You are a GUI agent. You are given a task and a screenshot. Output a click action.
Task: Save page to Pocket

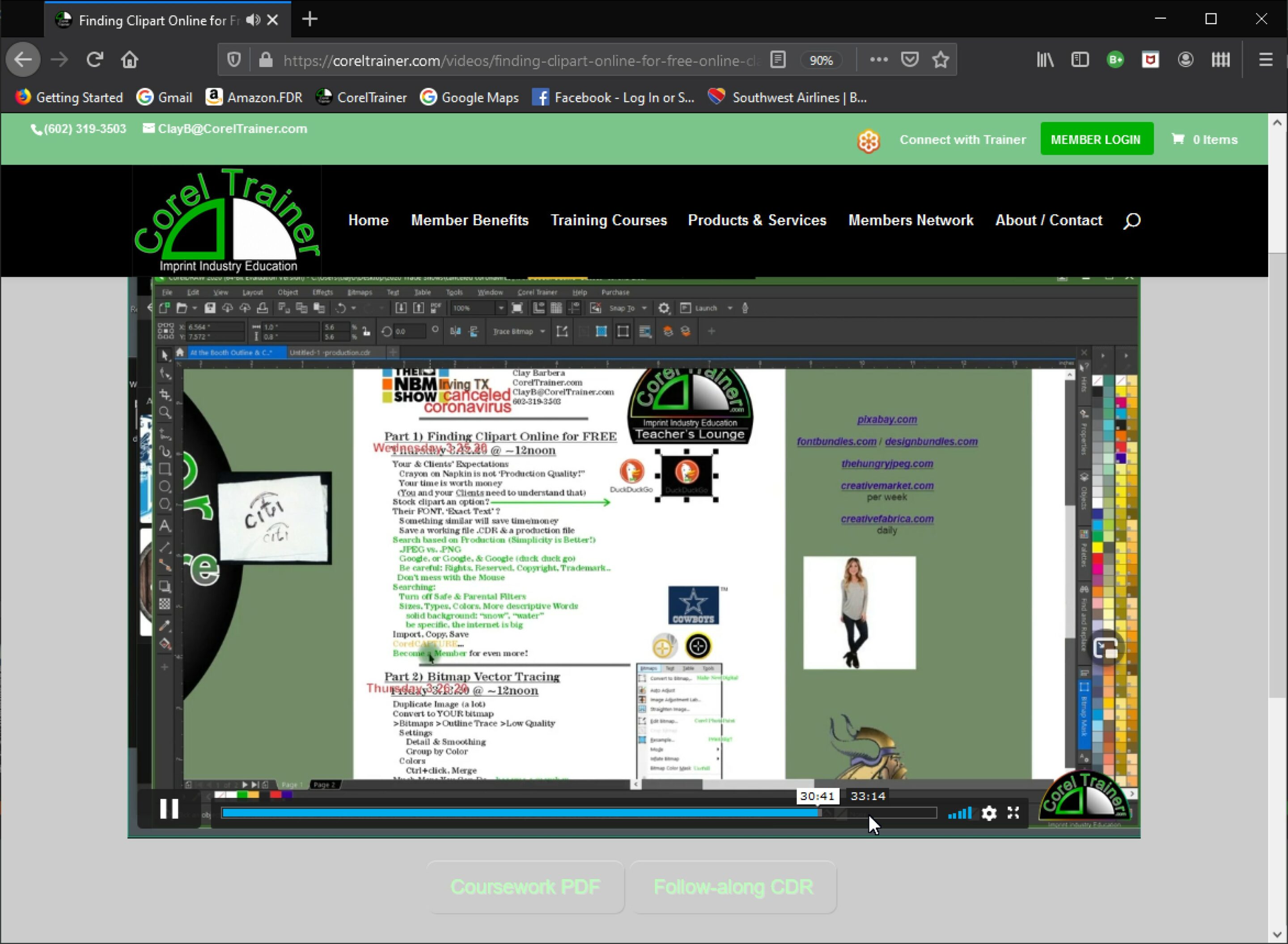point(910,59)
